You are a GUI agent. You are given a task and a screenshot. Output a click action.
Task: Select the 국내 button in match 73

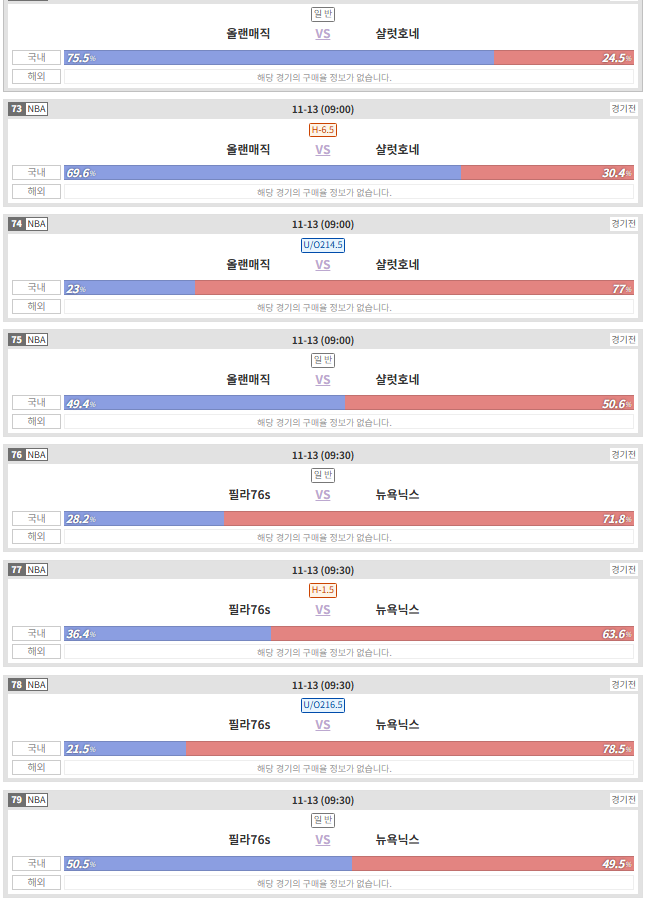36,172
